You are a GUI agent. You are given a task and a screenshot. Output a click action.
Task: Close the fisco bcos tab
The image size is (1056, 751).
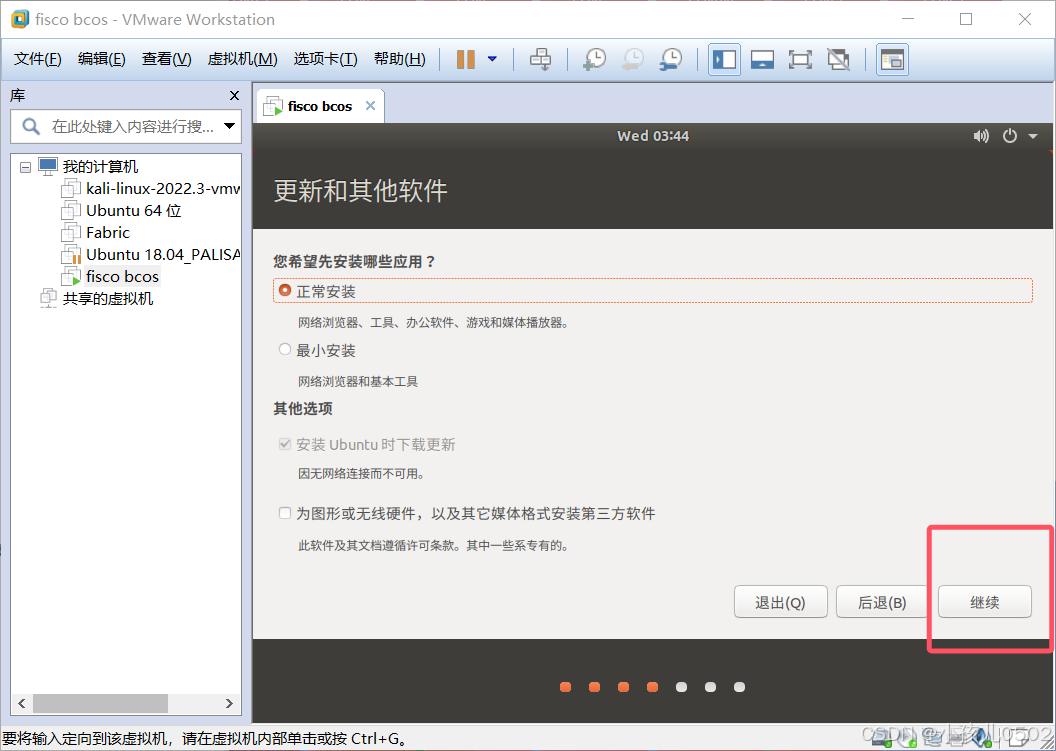370,106
